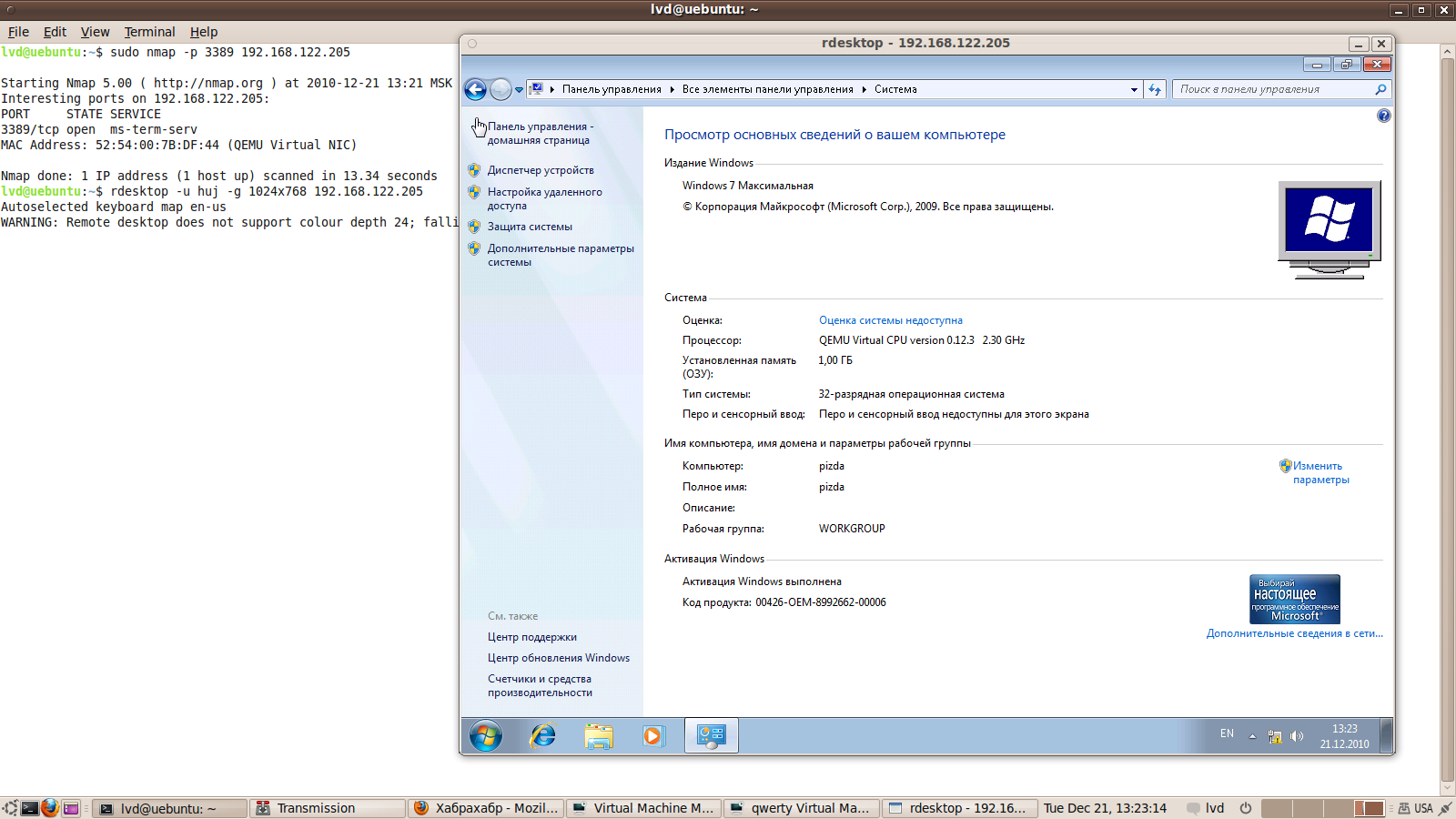
Task: Open the View menu in terminal
Action: tap(95, 32)
